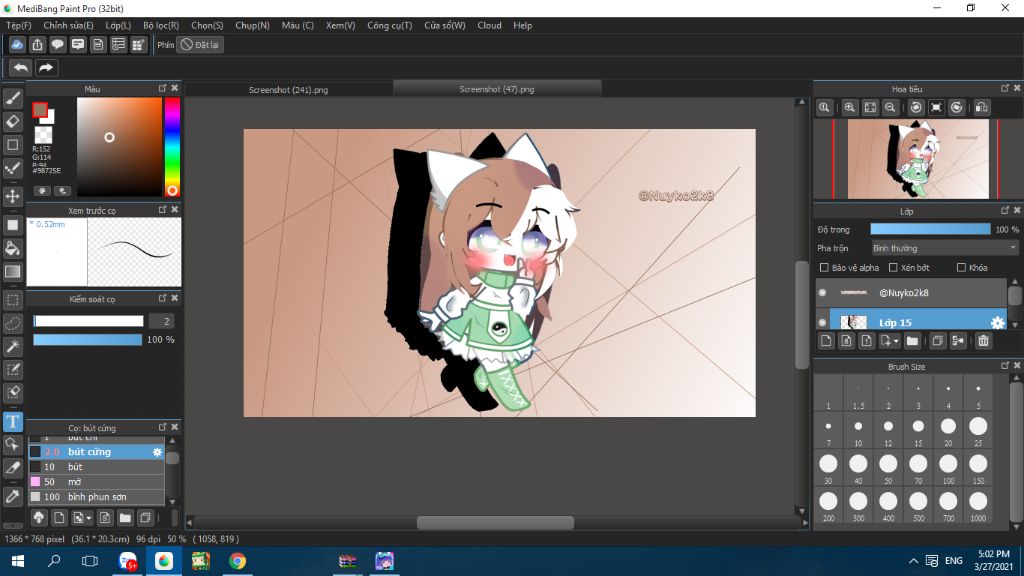Enable the Xén bớt checkbox

pos(893,268)
